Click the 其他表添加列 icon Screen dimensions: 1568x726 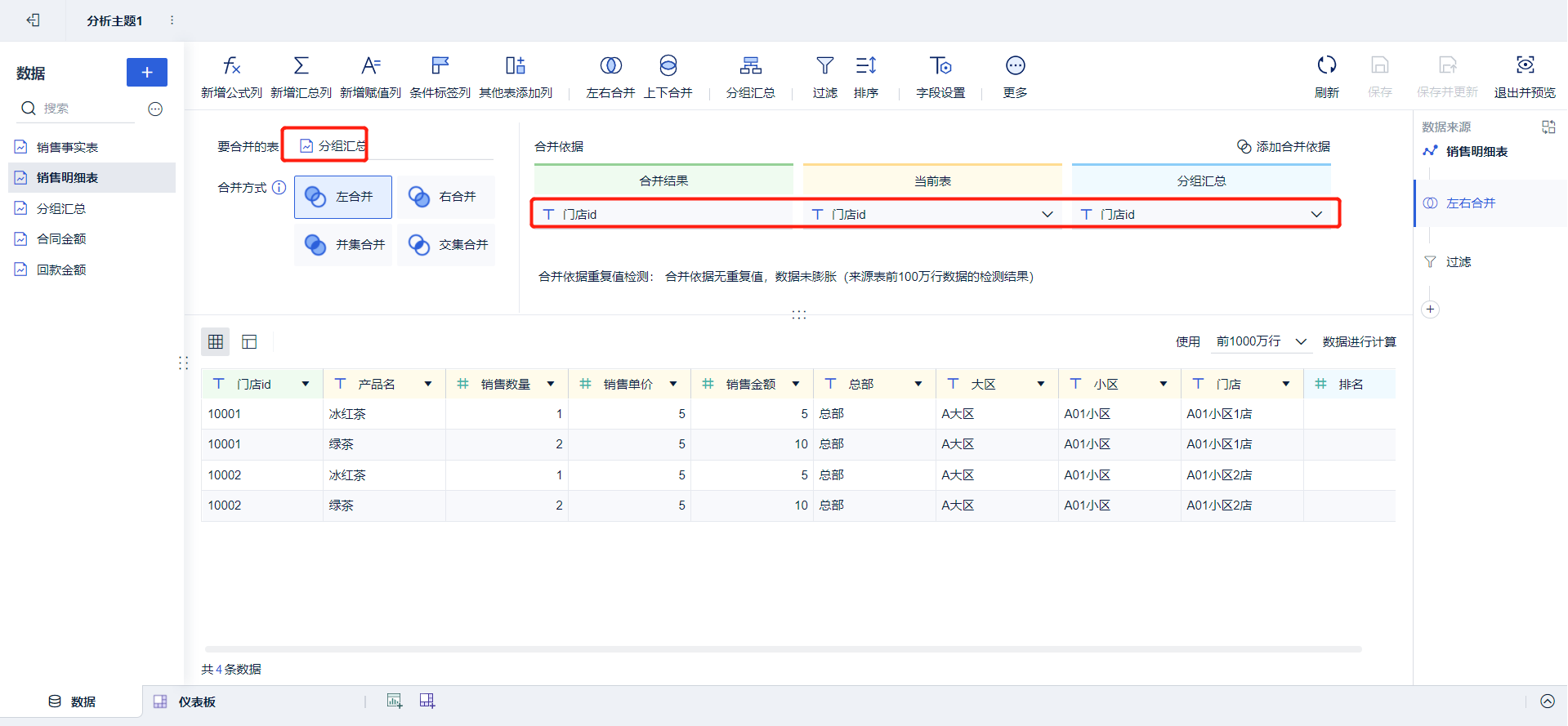[516, 65]
